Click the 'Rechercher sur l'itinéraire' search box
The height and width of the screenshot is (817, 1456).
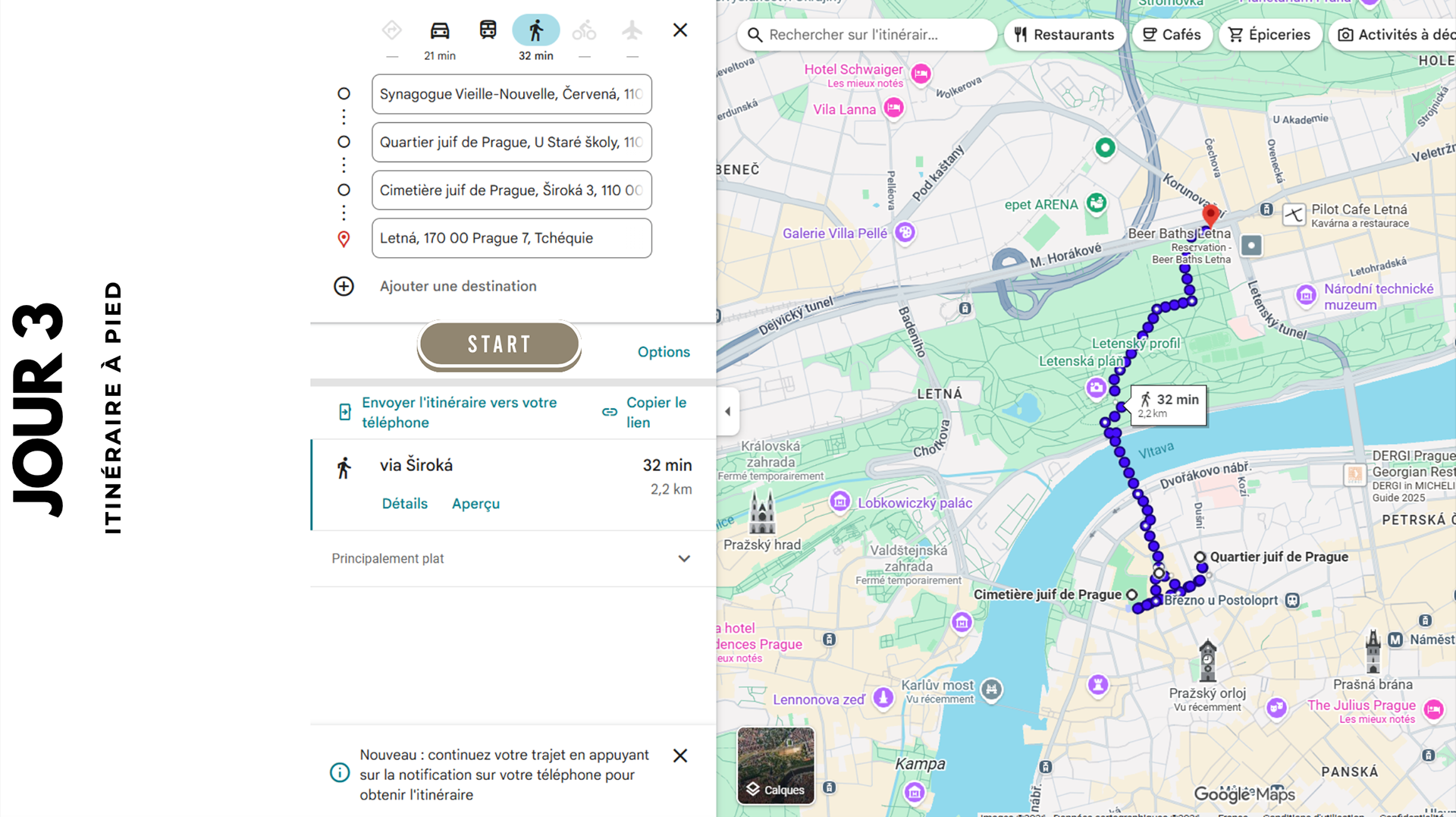[867, 35]
